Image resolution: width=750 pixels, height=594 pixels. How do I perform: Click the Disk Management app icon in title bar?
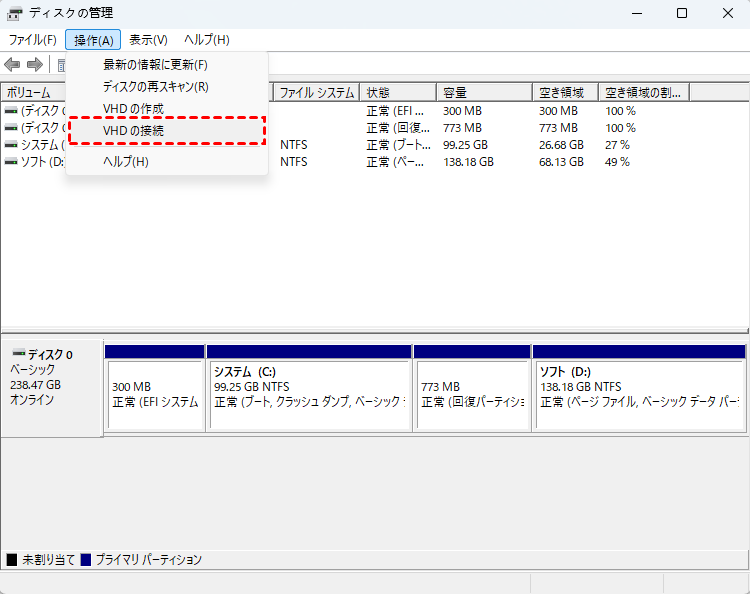[x=15, y=14]
